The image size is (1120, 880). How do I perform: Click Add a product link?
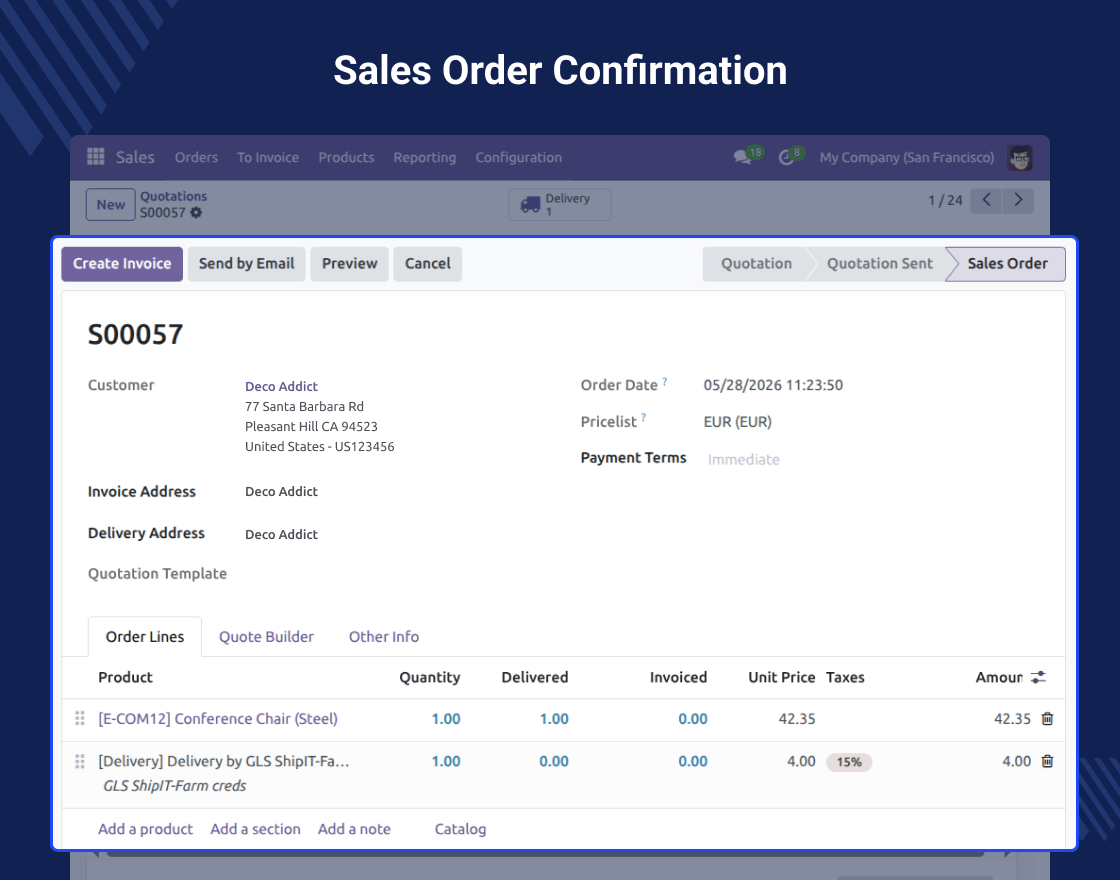point(145,829)
